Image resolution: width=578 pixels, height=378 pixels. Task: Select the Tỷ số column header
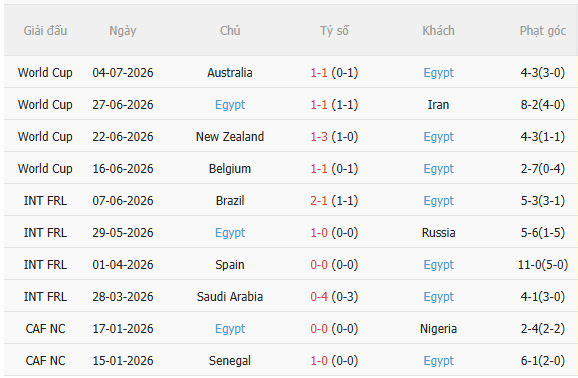point(334,31)
